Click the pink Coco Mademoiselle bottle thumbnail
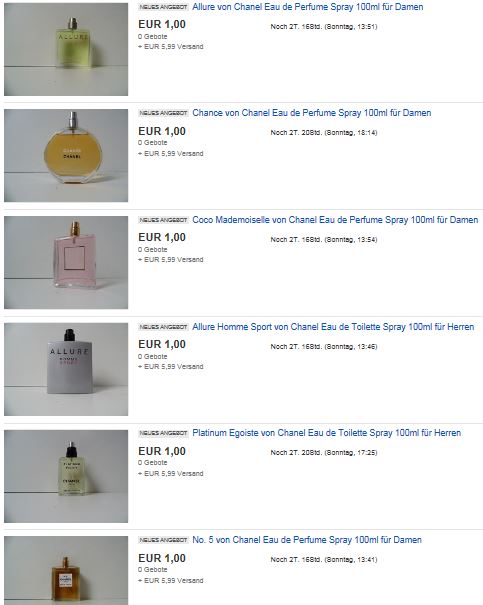 [66, 262]
